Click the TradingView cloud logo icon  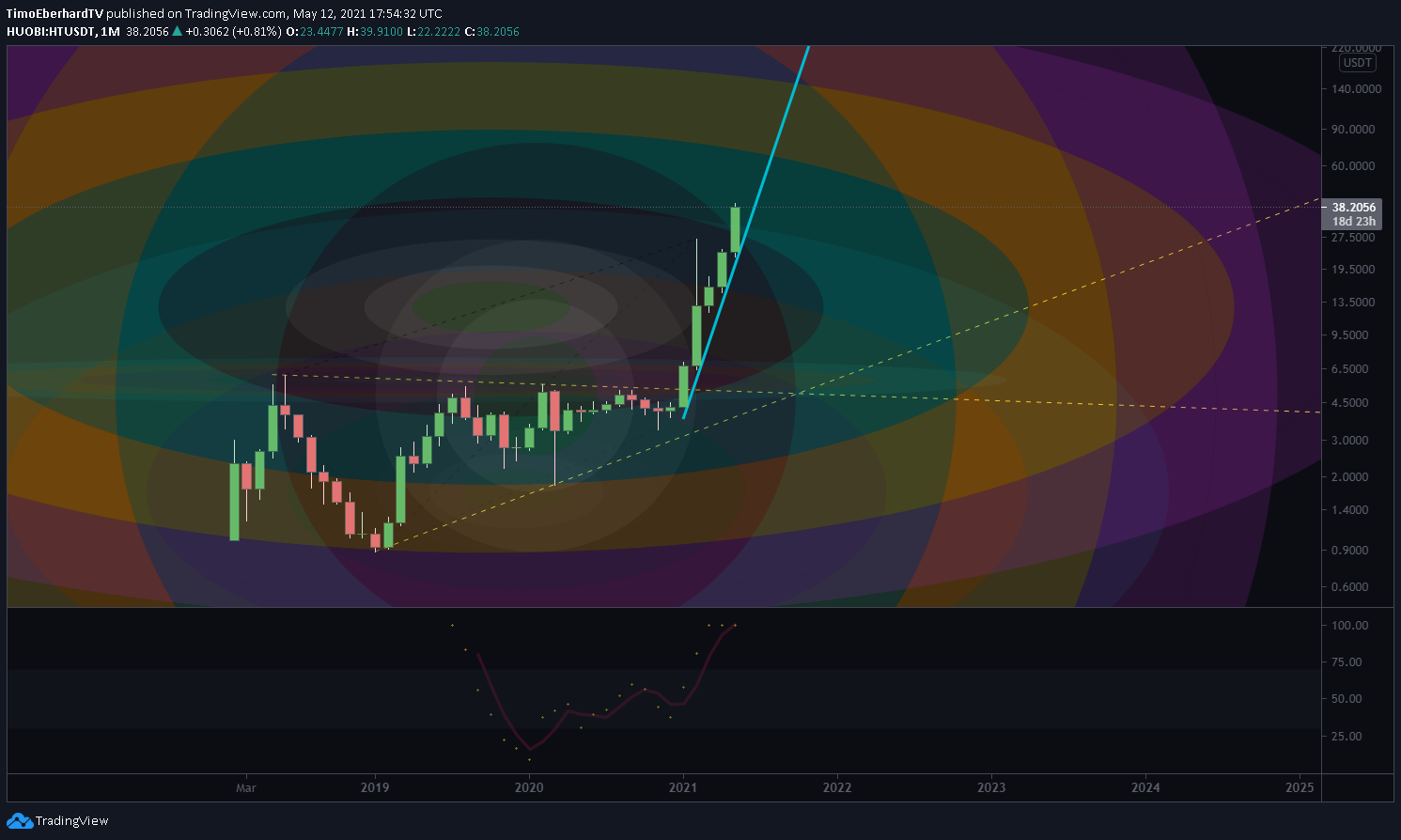19,821
